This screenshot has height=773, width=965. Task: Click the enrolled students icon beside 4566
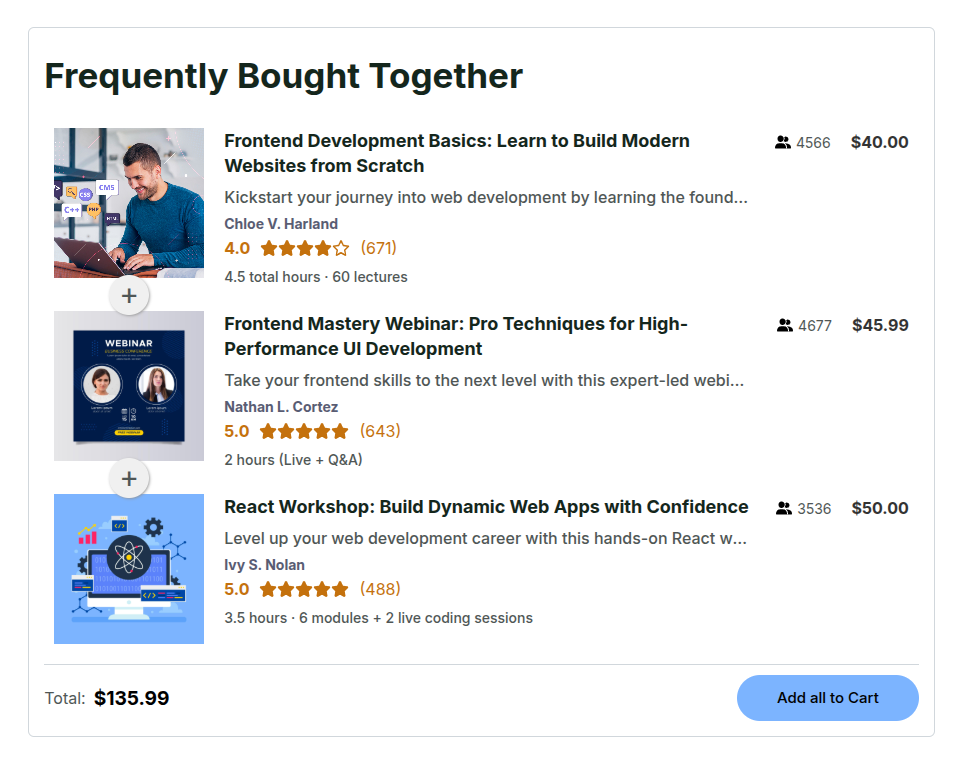click(x=783, y=143)
